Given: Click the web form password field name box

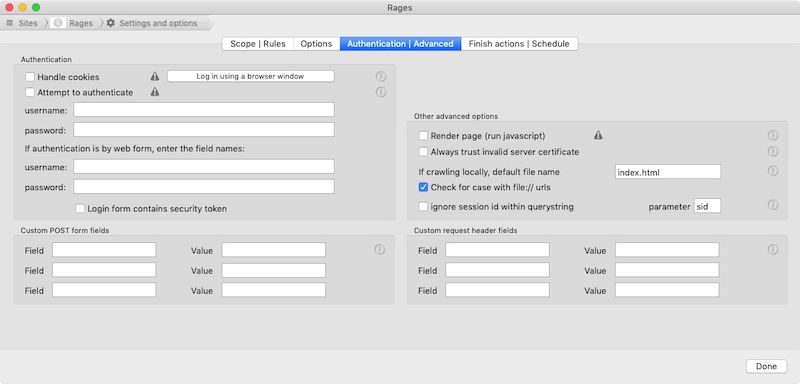Looking at the screenshot, I should click(204, 186).
